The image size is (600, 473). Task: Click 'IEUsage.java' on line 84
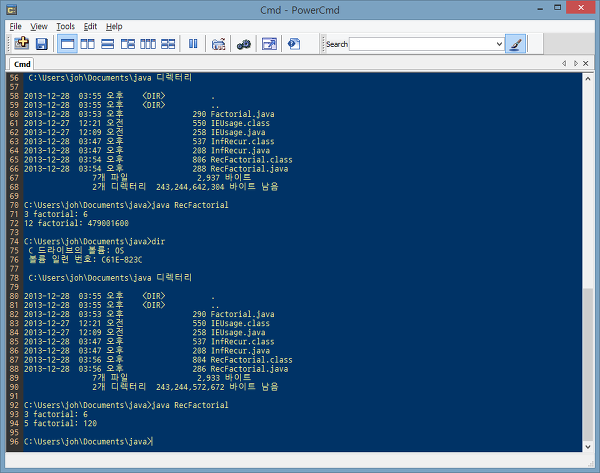238,333
